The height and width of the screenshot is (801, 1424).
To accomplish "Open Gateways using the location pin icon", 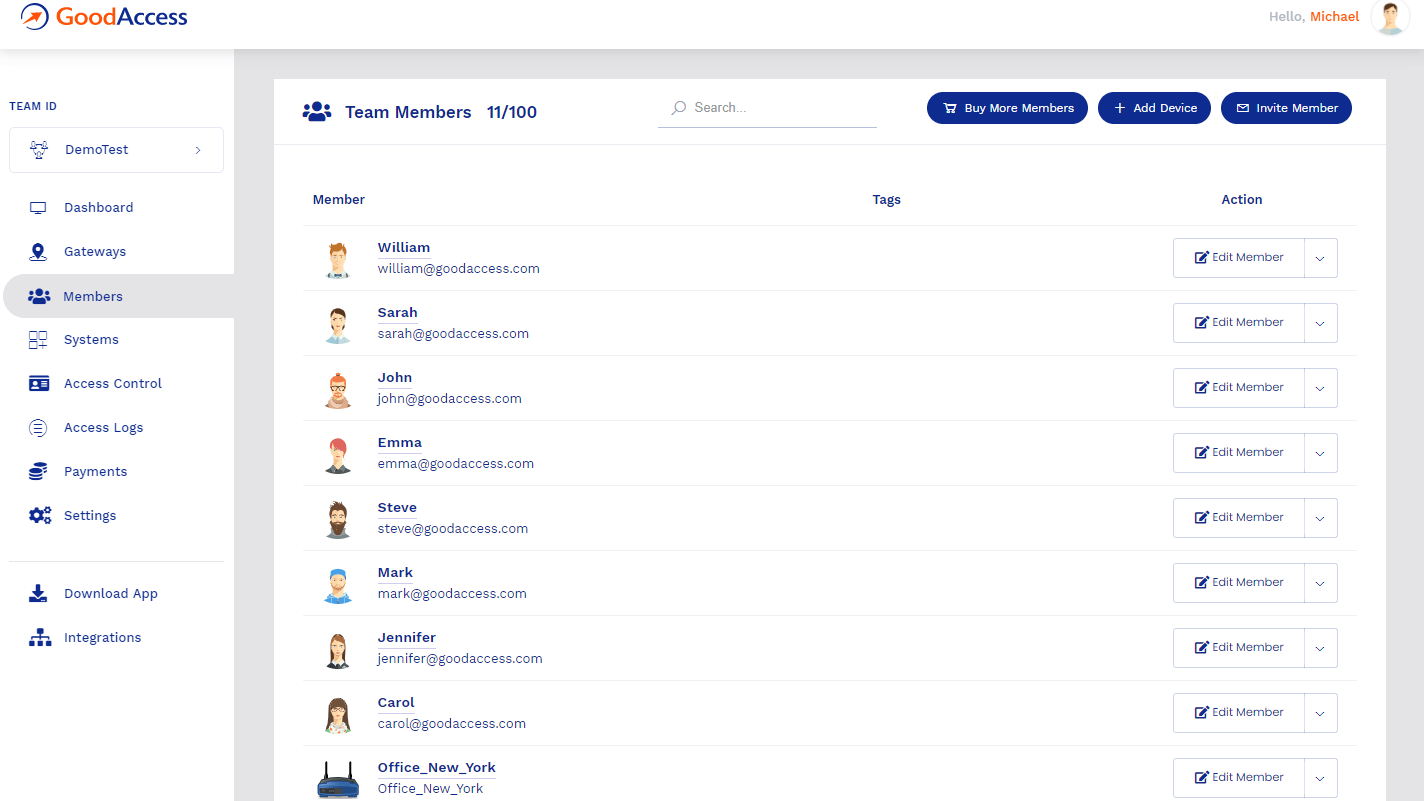I will pos(38,251).
